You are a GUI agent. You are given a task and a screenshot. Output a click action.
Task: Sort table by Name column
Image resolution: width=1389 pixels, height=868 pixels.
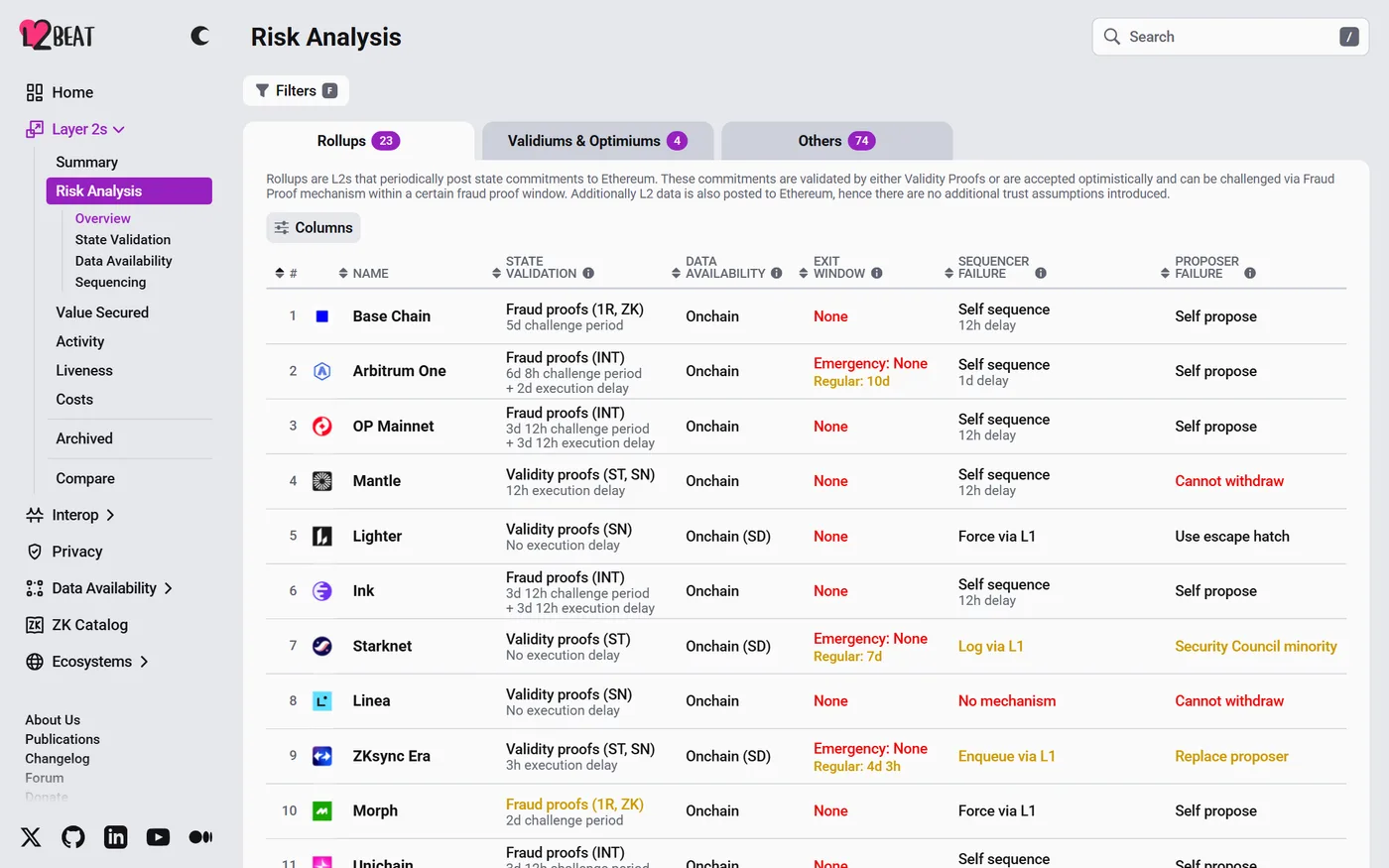(363, 273)
